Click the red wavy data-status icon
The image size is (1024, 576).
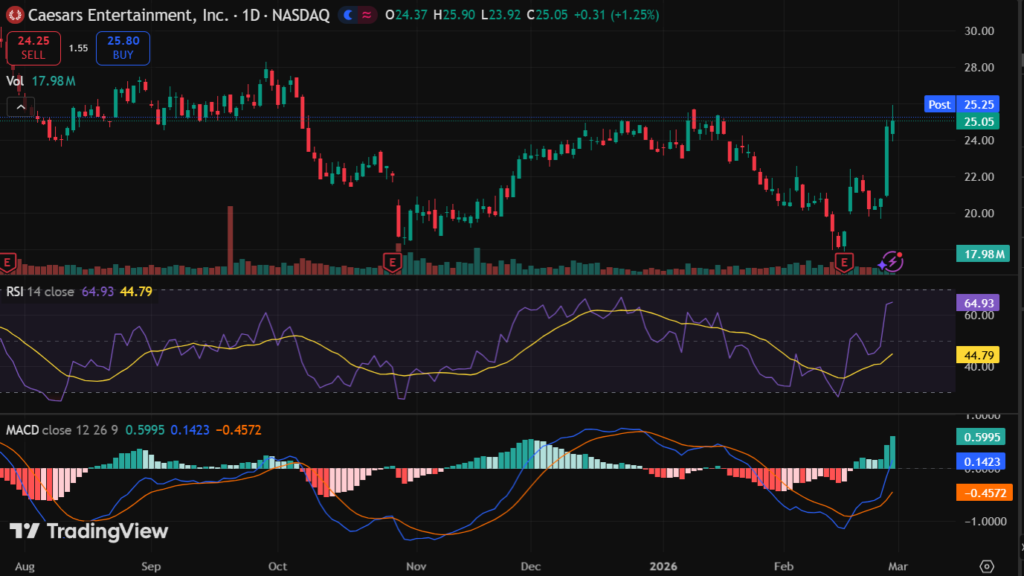coord(367,15)
